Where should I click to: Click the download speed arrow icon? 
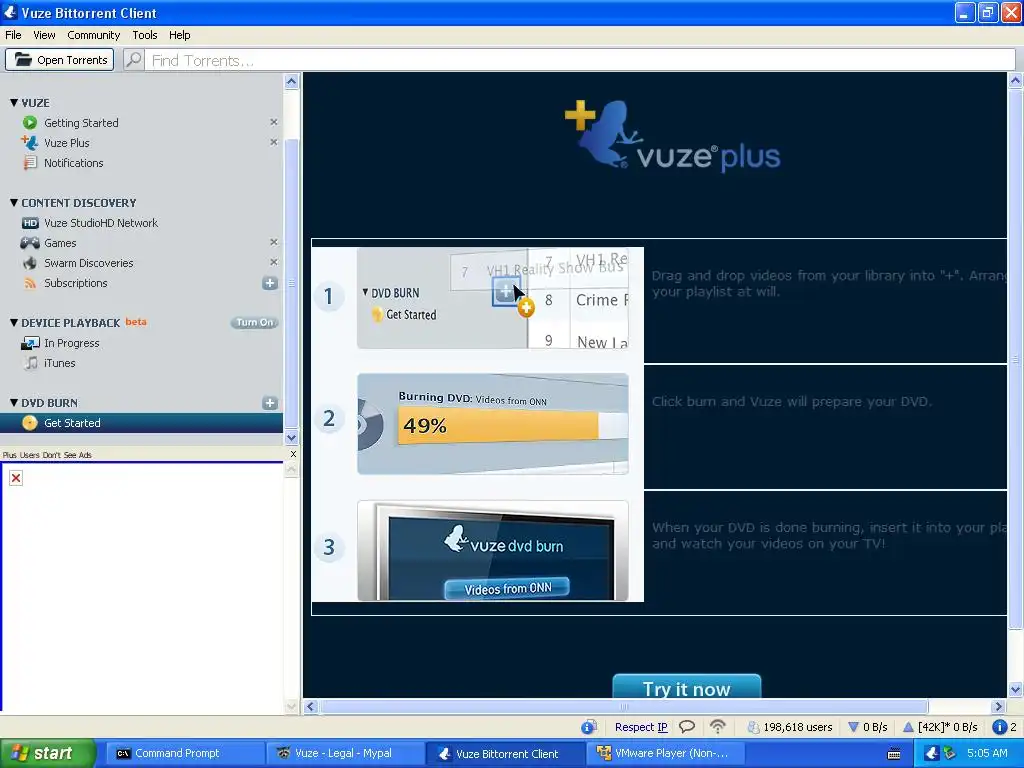[853, 727]
